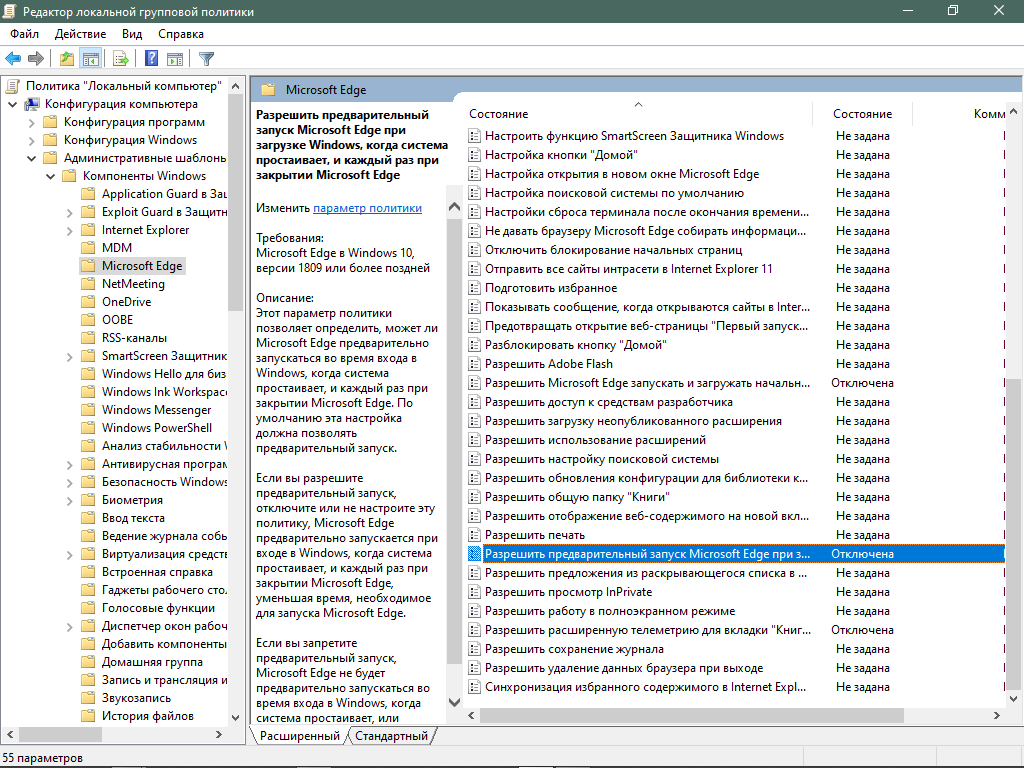Click the policy icon beside 'Разрешить просмотр InPrivate'
This screenshot has width=1024, height=768.
click(474, 592)
